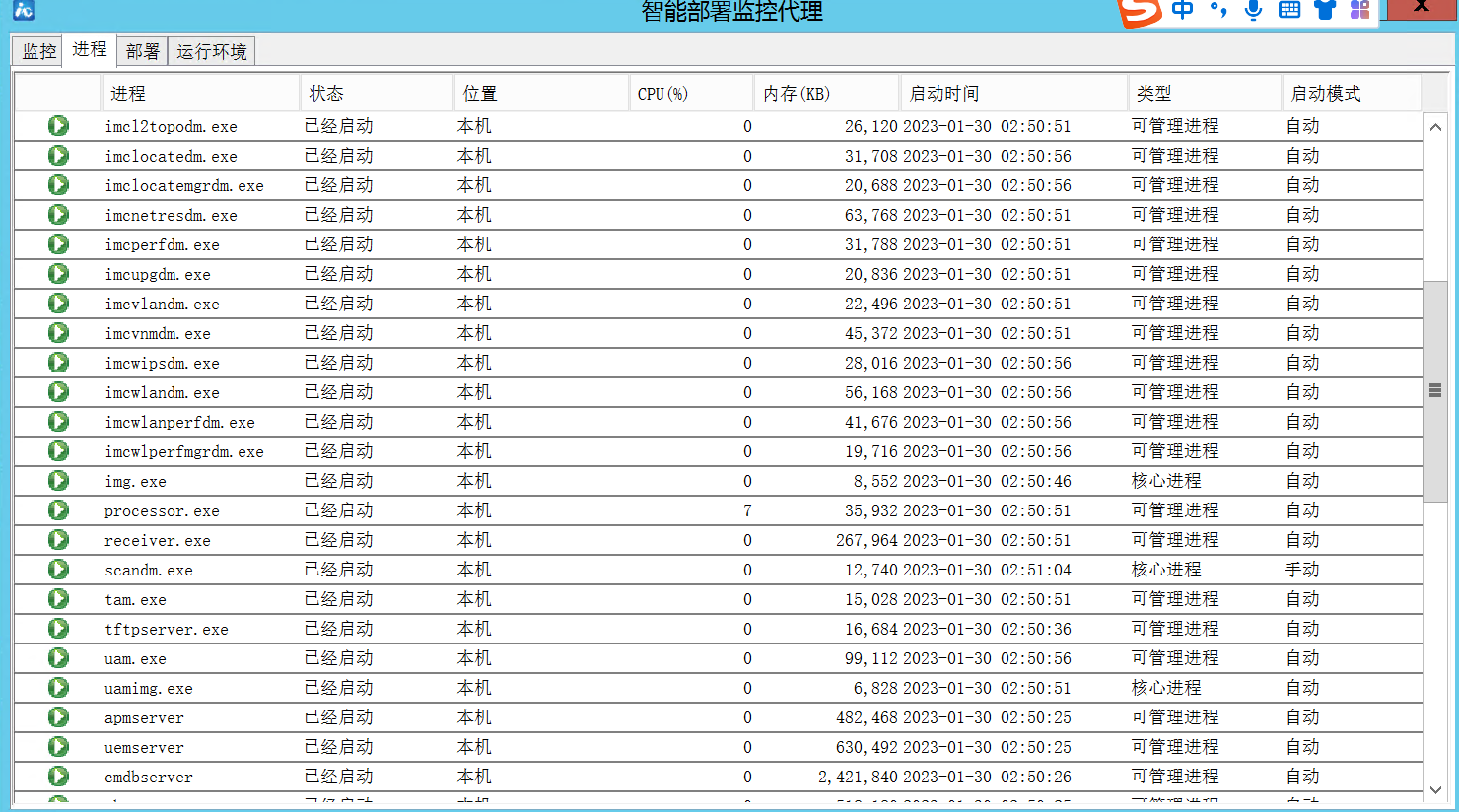Image resolution: width=1459 pixels, height=812 pixels.
Task: Click the green status icon for img.exe
Action: coord(58,480)
